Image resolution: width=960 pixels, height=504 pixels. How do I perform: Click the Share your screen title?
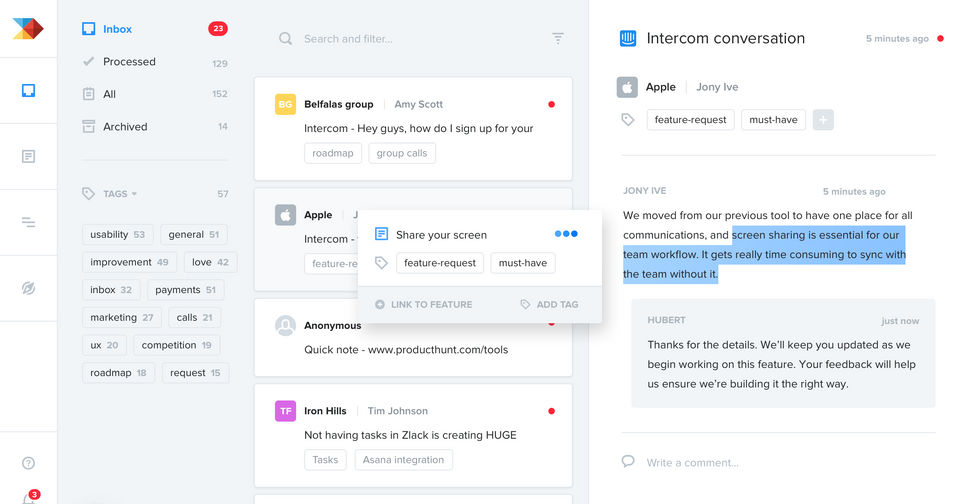coord(441,235)
